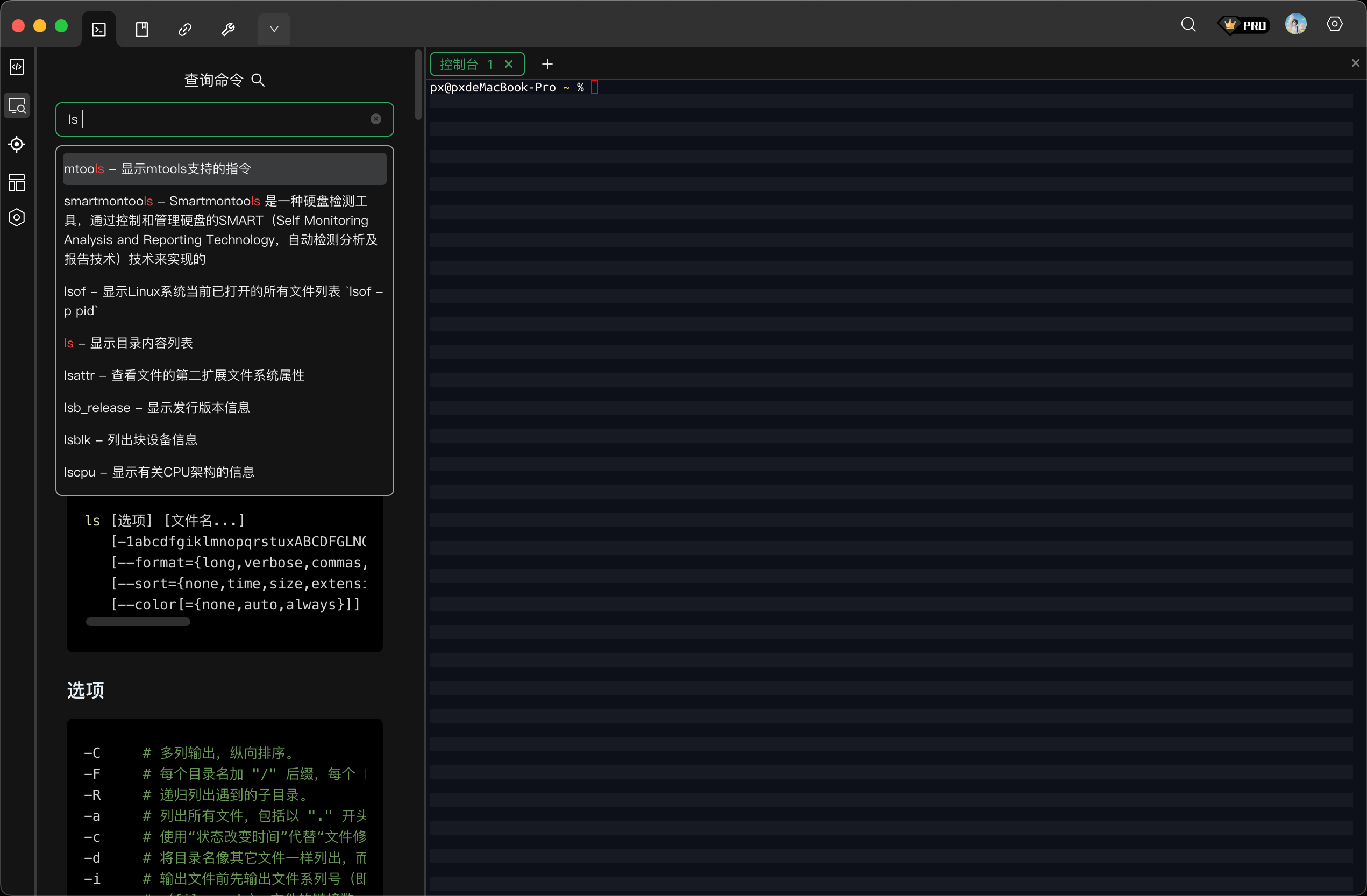
Task: Expand the chevron dropdown in top toolbar
Action: tap(274, 29)
